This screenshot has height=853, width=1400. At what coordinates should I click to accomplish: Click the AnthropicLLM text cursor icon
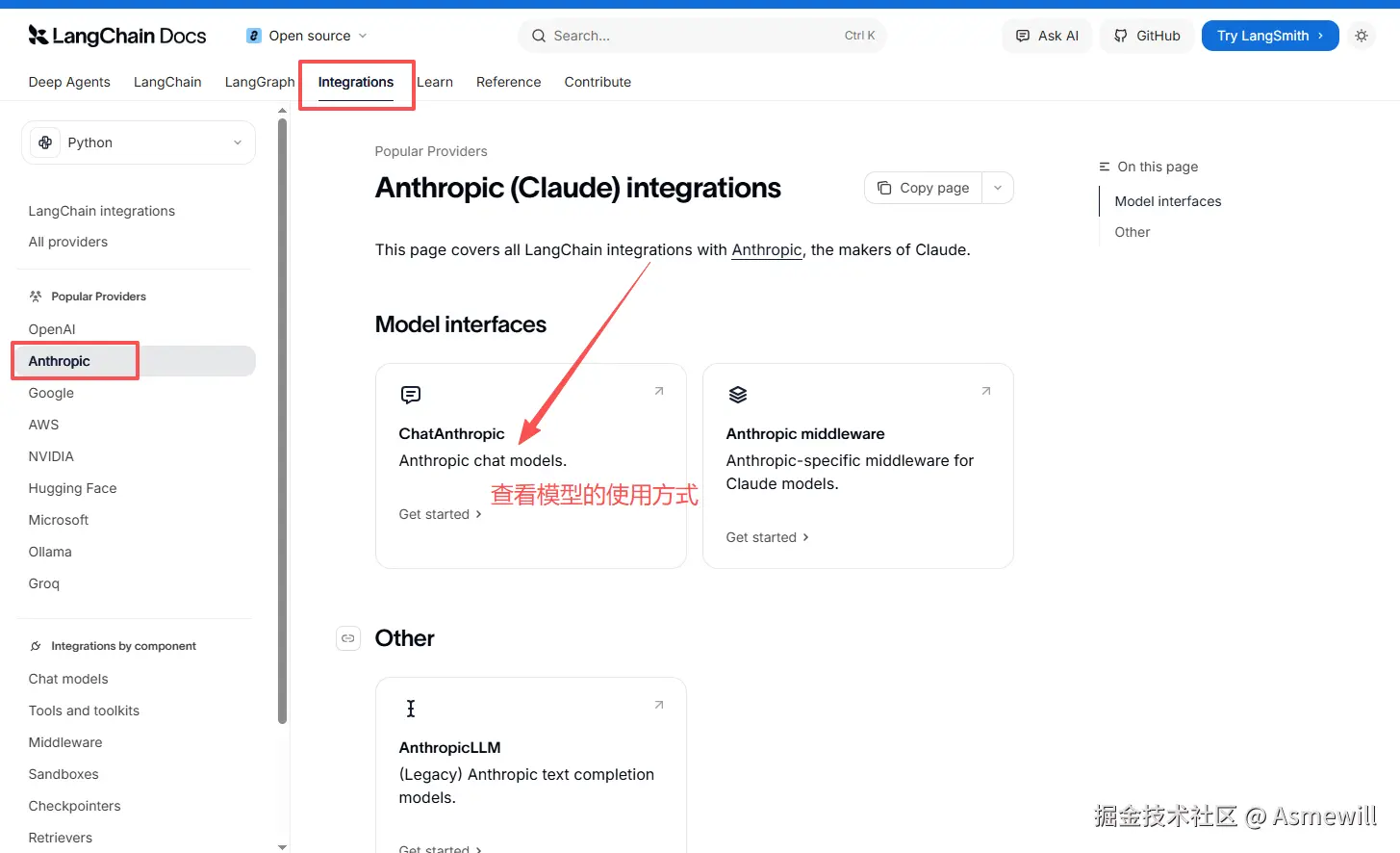[x=411, y=709]
